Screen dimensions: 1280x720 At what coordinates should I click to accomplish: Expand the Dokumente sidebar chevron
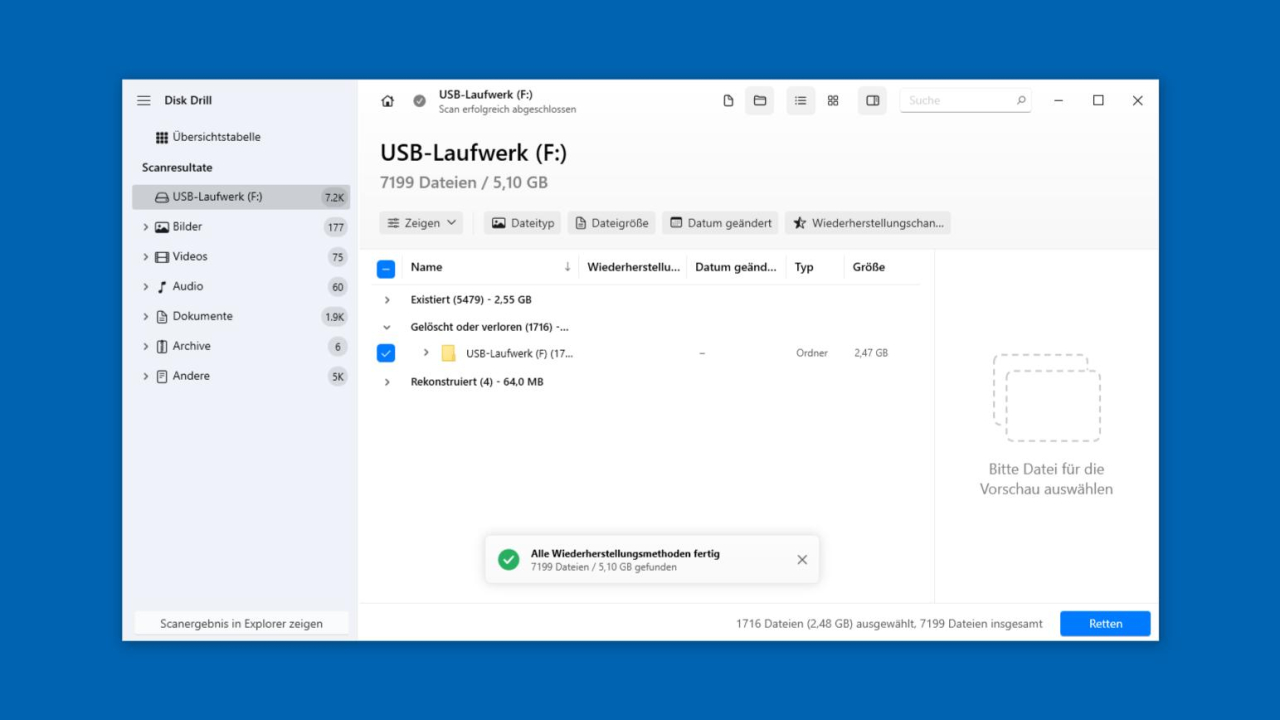(x=146, y=317)
